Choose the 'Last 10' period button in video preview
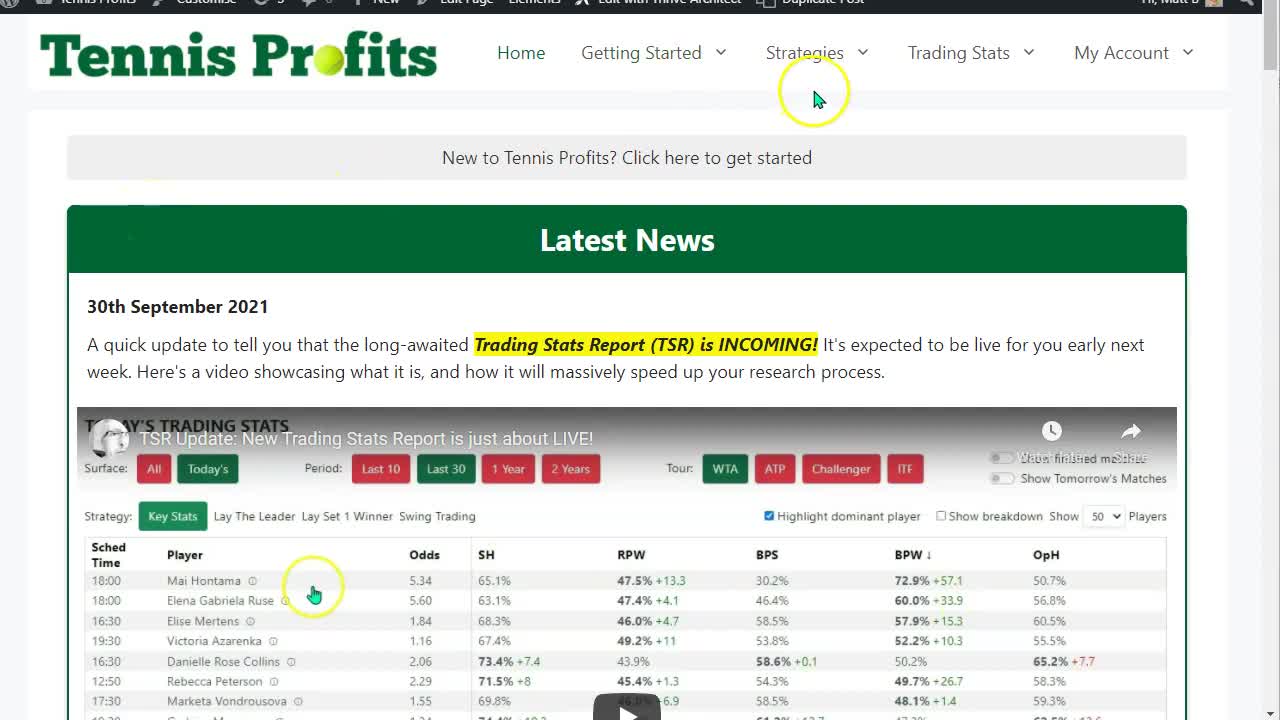This screenshot has height=720, width=1280. tap(381, 469)
